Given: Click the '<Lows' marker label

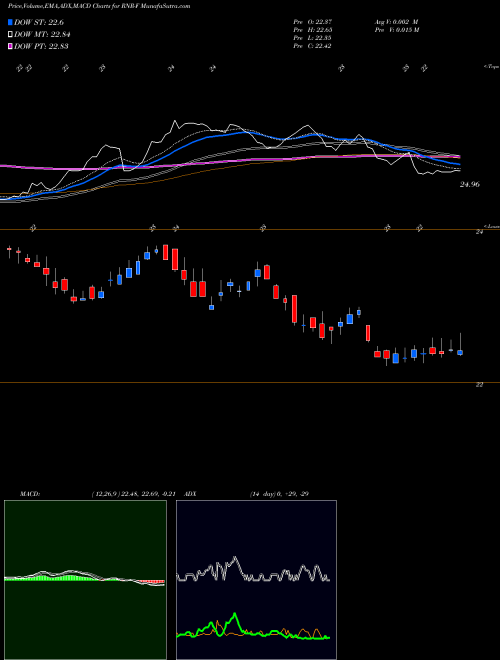Looking at the screenshot, I should 491,226.
